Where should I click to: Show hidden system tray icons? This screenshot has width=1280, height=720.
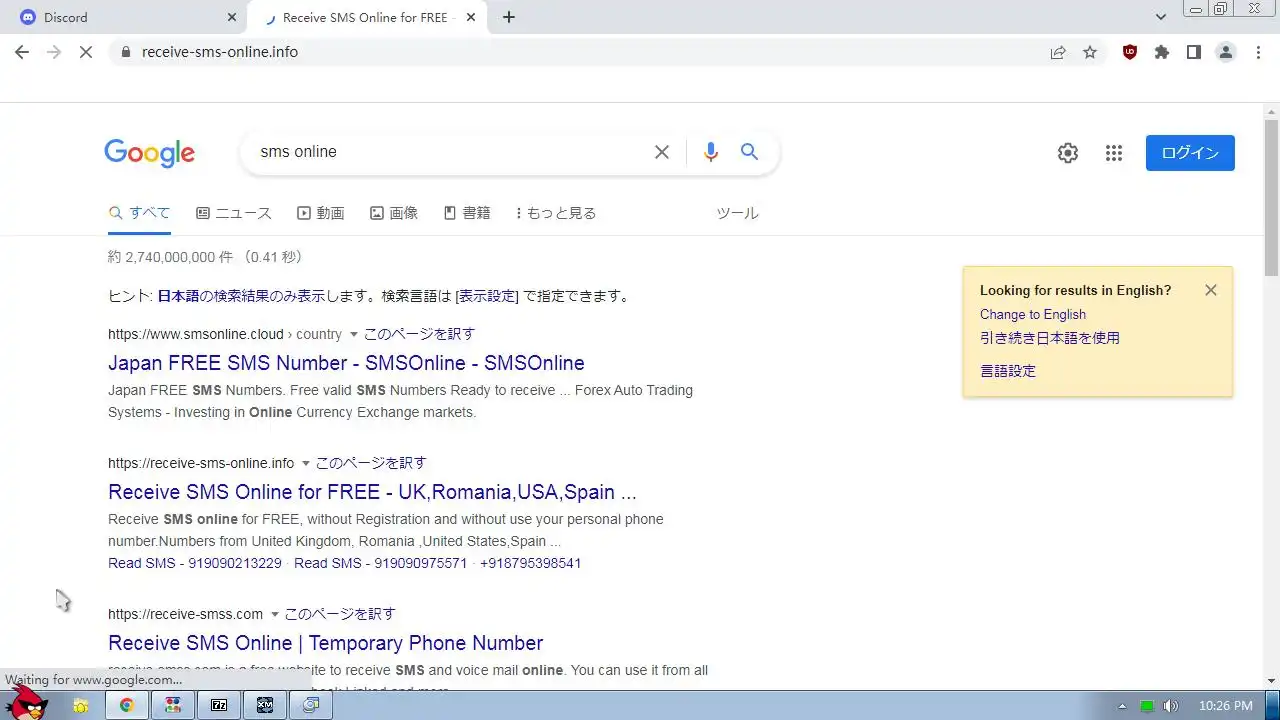1122,706
